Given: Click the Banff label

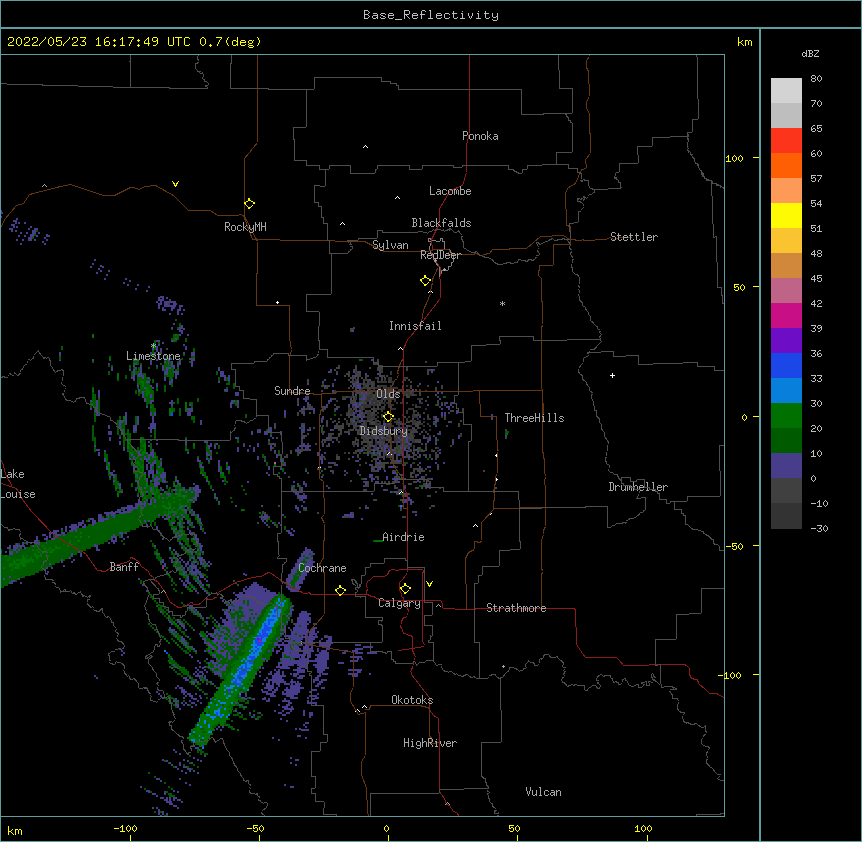Looking at the screenshot, I should click(x=124, y=567).
